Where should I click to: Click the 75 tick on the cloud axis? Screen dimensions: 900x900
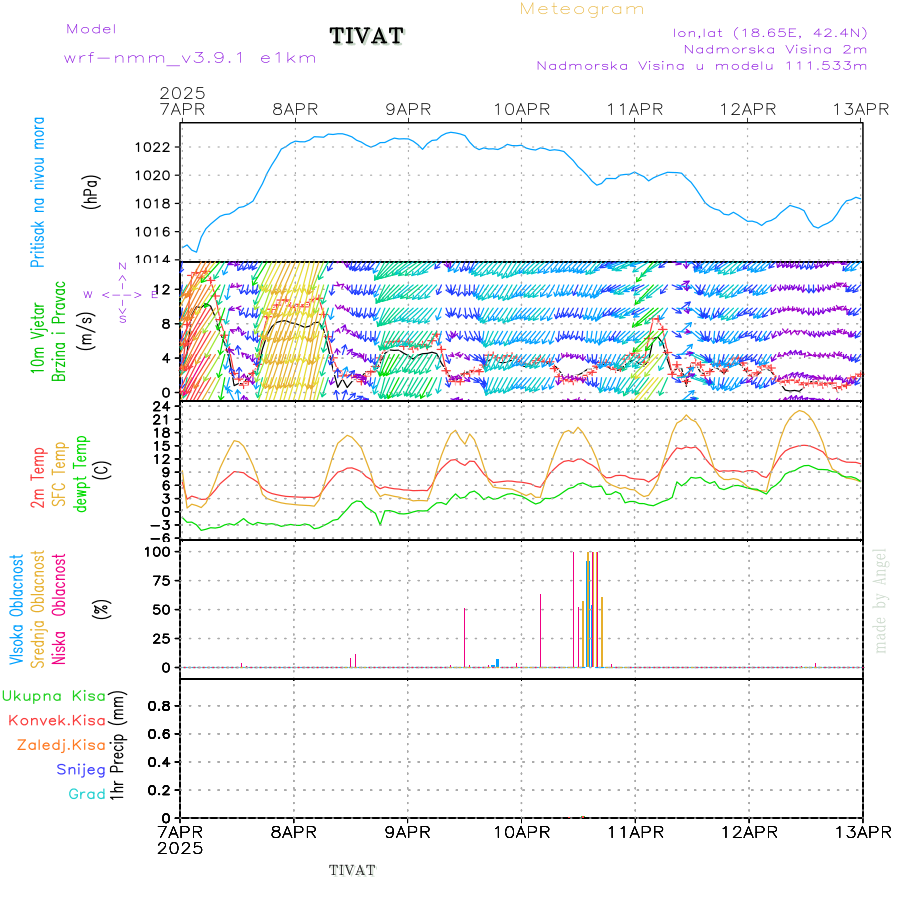pyautogui.click(x=161, y=581)
